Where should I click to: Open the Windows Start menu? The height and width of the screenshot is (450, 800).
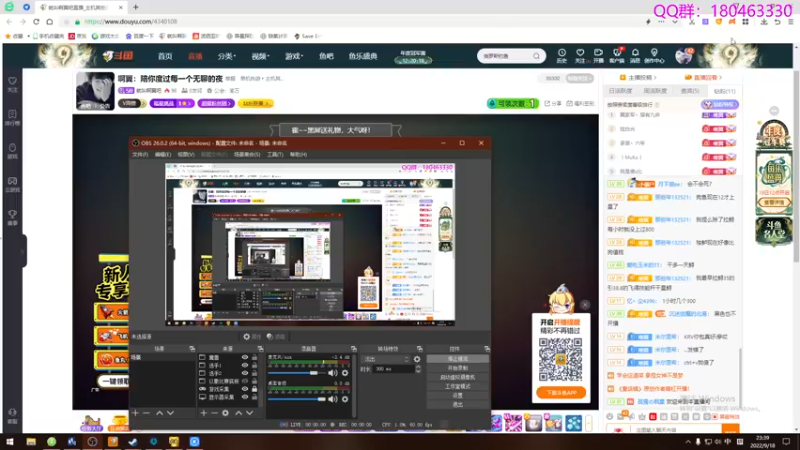coord(10,441)
